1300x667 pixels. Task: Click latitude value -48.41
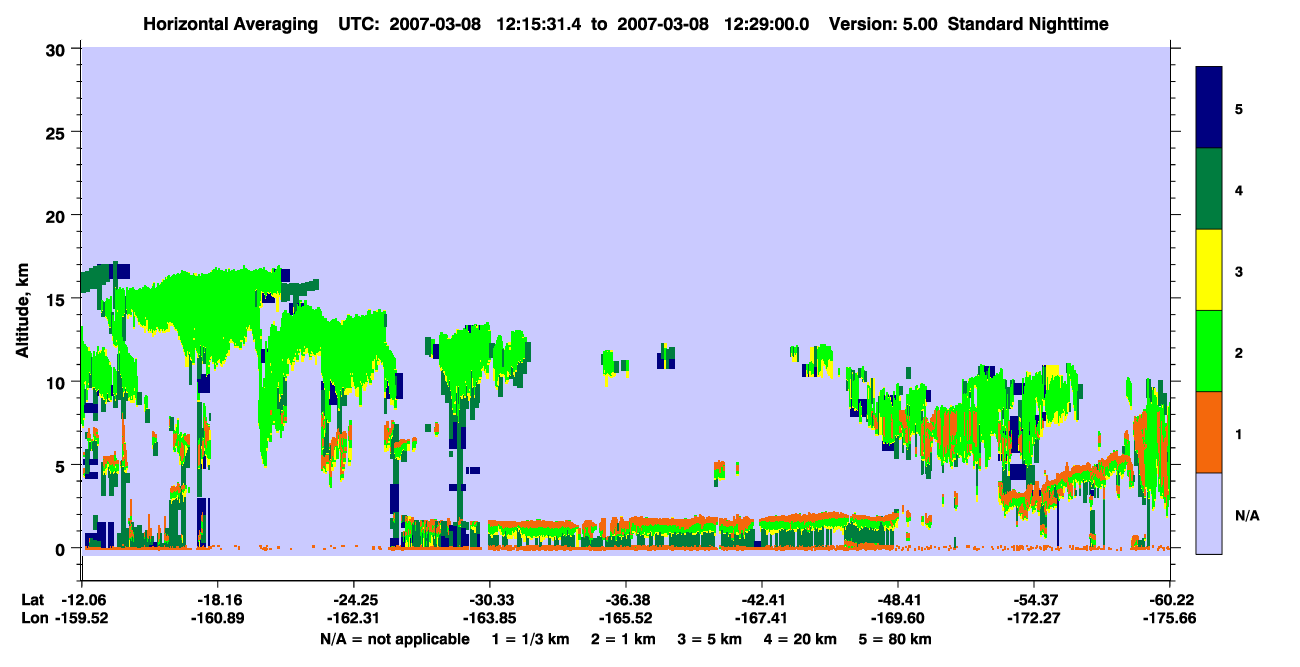897,600
